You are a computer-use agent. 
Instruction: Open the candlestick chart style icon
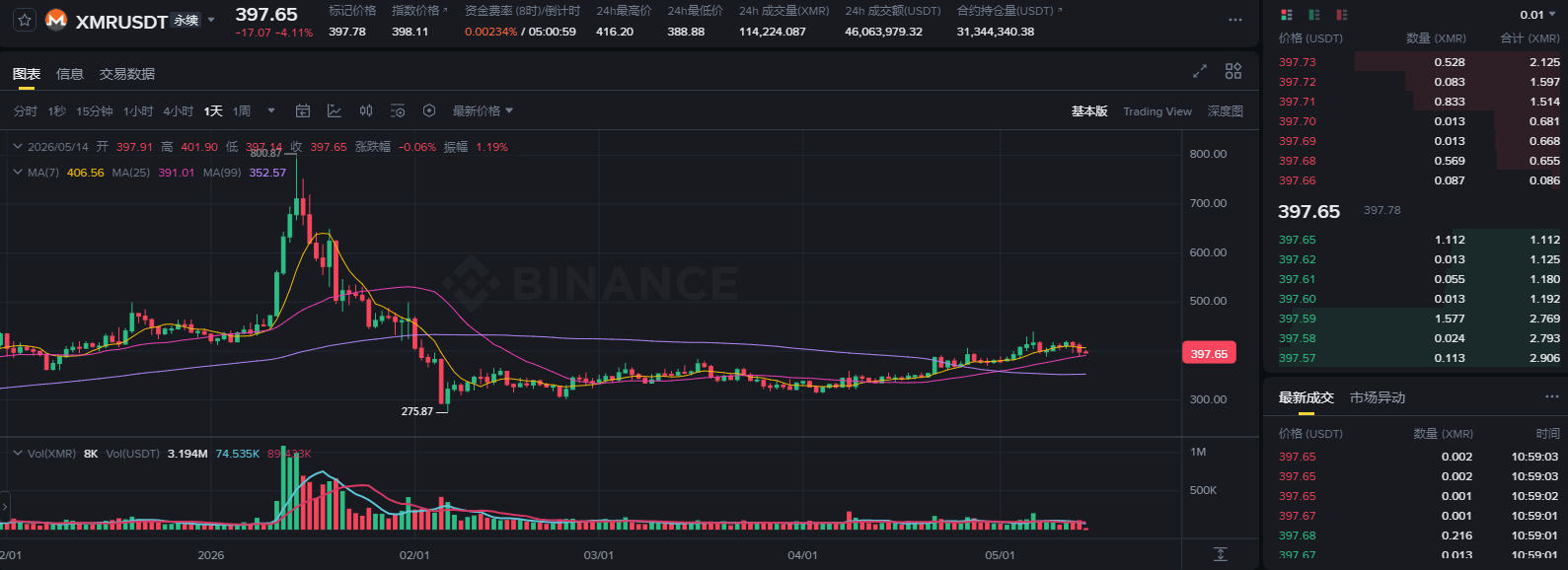pyautogui.click(x=366, y=111)
